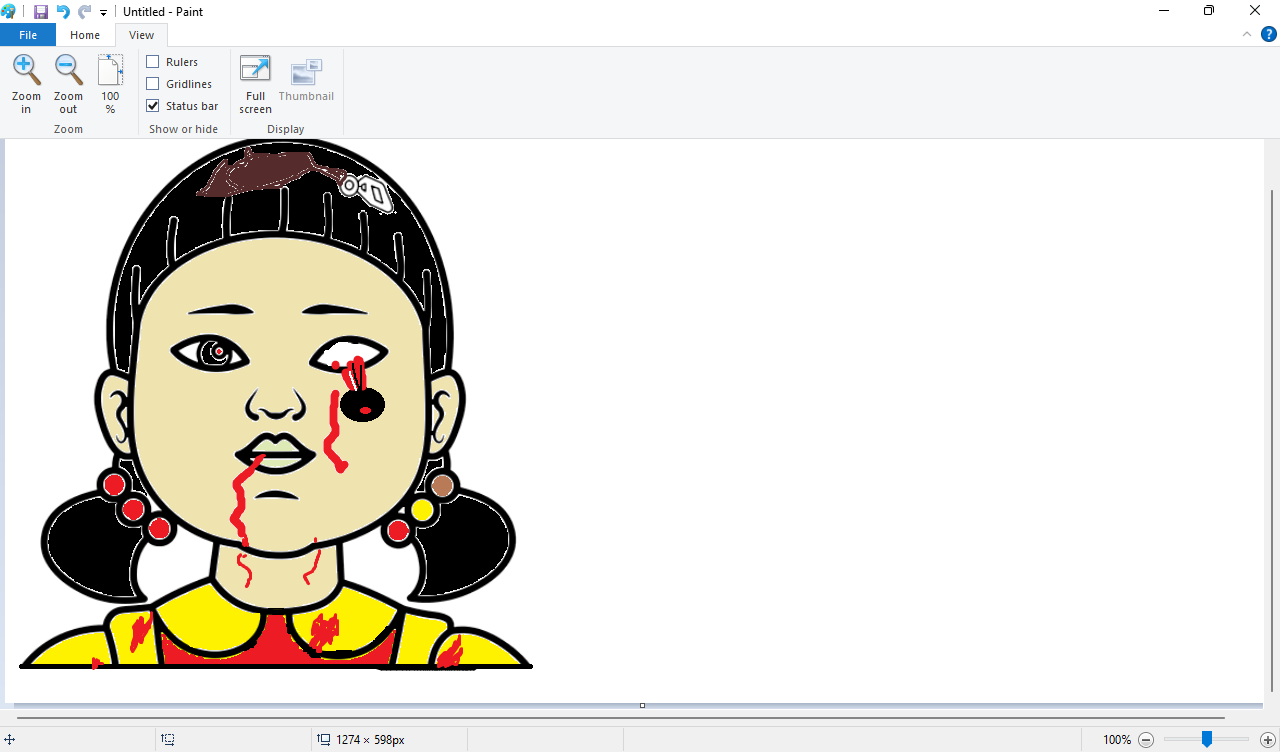The image size is (1280, 752).
Task: Click the status bar zoom-out minus button
Action: tap(1146, 740)
